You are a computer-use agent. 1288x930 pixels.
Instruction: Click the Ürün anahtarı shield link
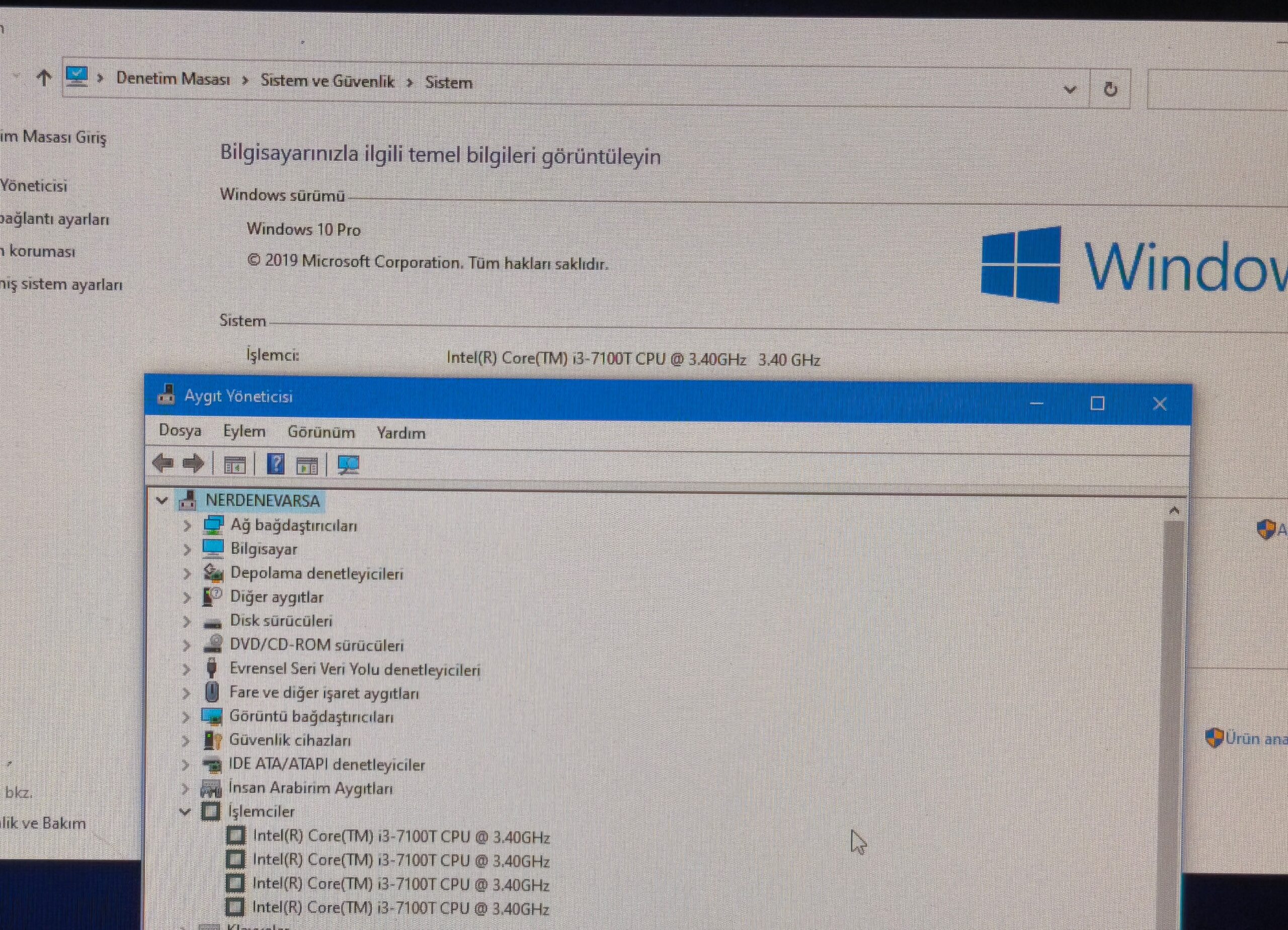coord(1246,738)
